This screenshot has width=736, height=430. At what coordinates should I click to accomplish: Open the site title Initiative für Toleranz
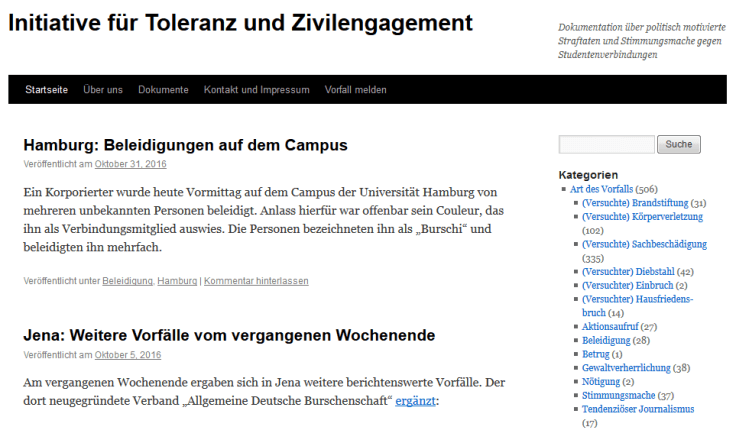pos(240,23)
